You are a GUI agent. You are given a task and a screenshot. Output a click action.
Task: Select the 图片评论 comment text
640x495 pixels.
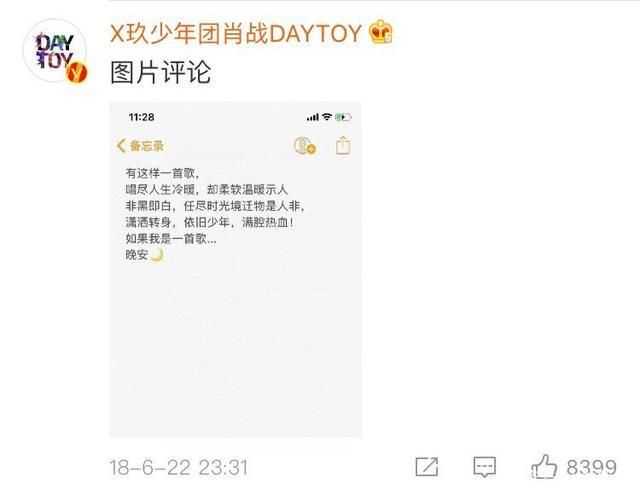coord(160,73)
